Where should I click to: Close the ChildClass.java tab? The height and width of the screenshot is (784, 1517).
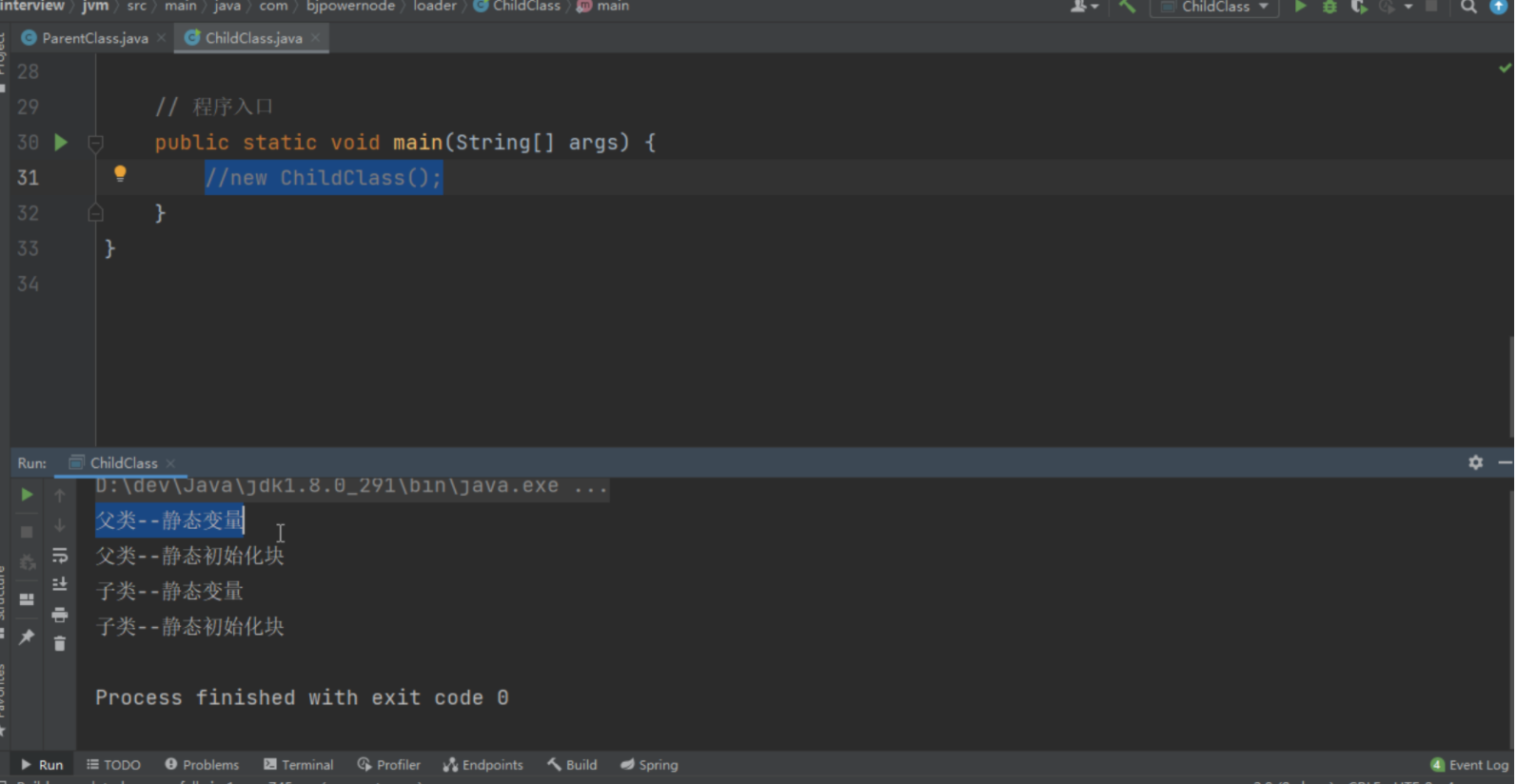click(x=315, y=38)
